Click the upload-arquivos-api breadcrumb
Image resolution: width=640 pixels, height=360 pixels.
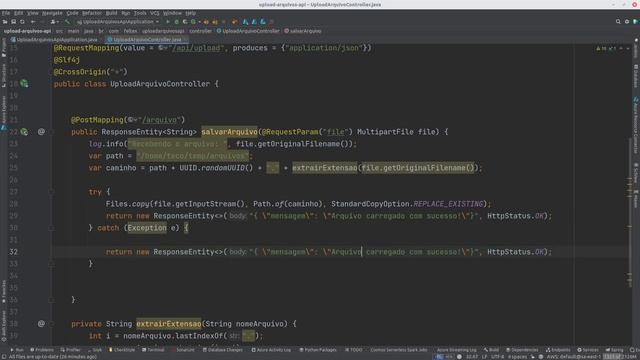[27, 31]
